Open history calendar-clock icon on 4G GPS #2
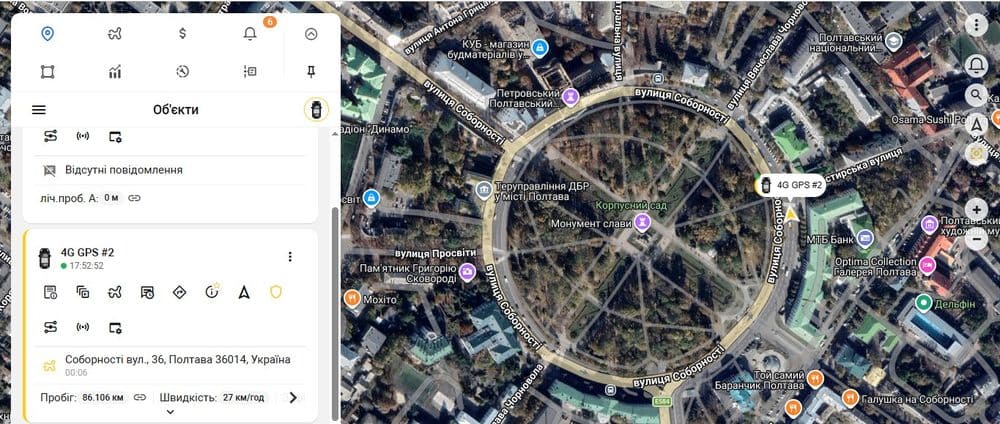Screen dimensions: 1000x424 tap(147, 293)
